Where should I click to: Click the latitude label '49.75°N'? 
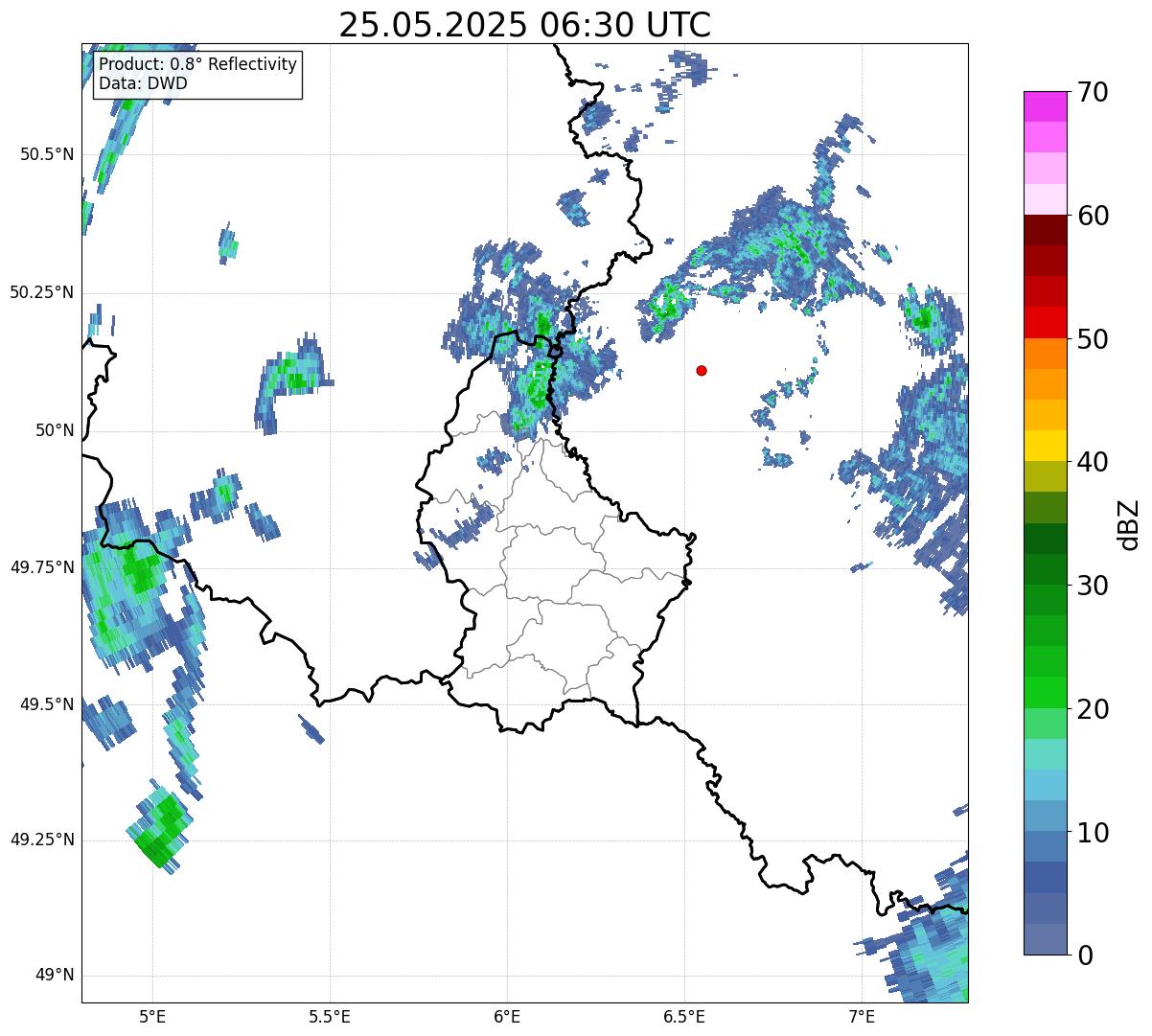coord(42,567)
